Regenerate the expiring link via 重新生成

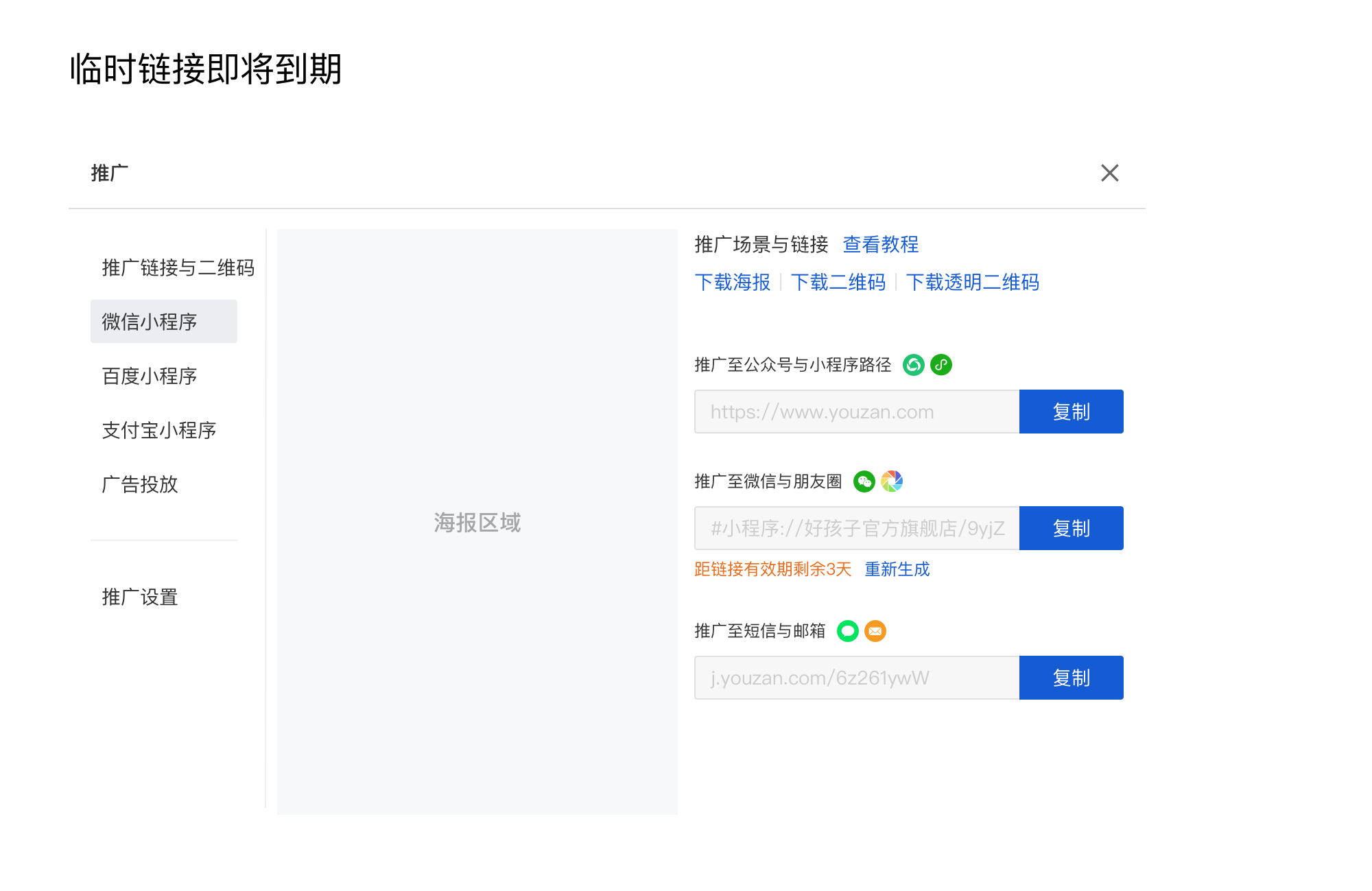click(897, 569)
